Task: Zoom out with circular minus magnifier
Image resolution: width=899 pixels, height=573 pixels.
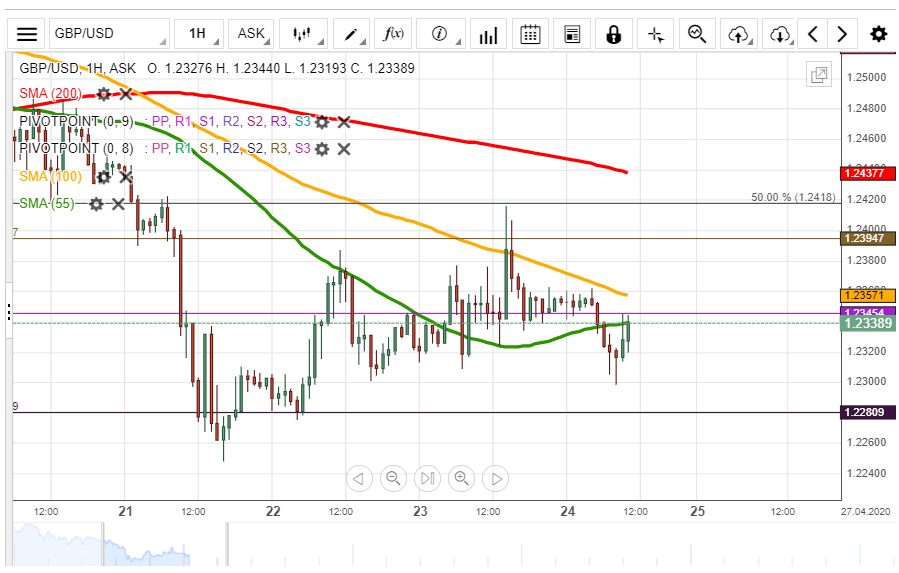Action: [393, 478]
